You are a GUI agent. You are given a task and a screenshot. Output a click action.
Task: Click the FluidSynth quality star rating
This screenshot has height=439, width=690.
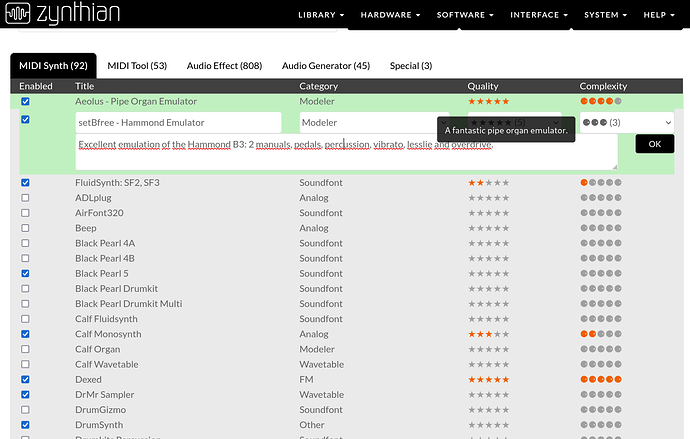[488, 183]
